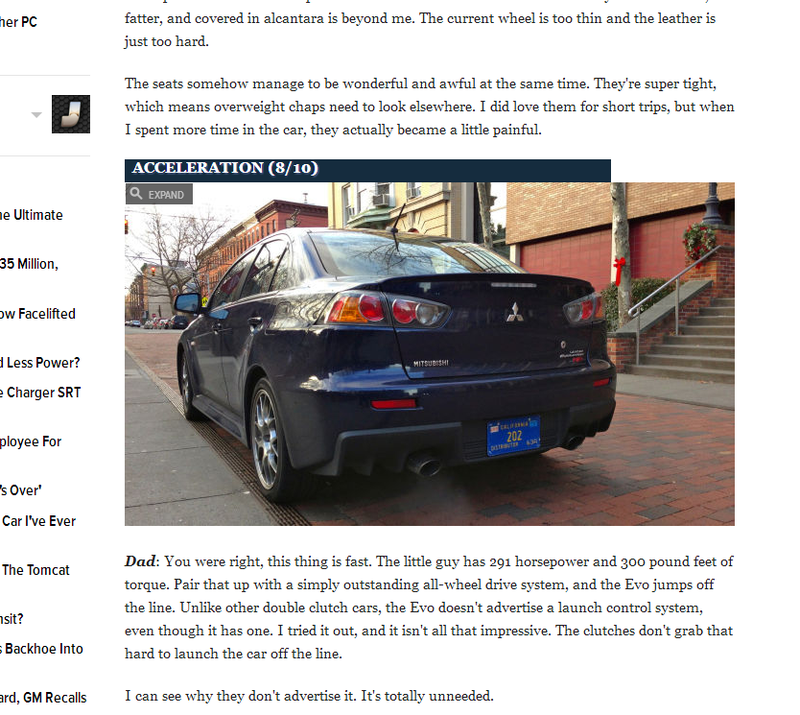Screen dimensions: 800x715
Task: Open sidebar story 'Backhoe Into'
Action: point(42,649)
